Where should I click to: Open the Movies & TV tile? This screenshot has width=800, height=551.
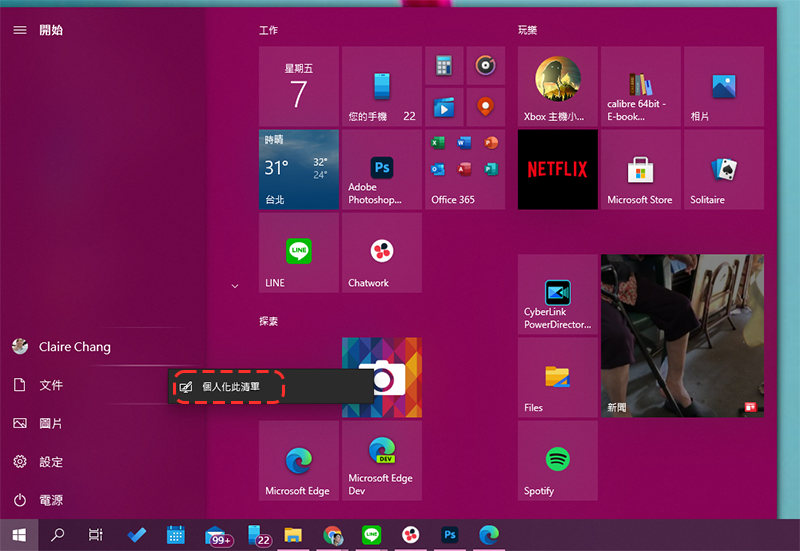point(444,106)
